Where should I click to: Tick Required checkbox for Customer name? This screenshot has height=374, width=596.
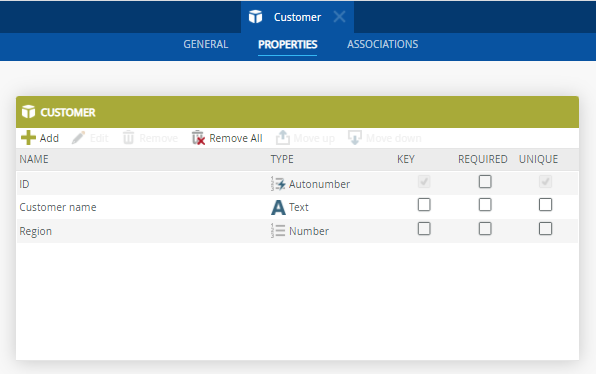(x=485, y=205)
